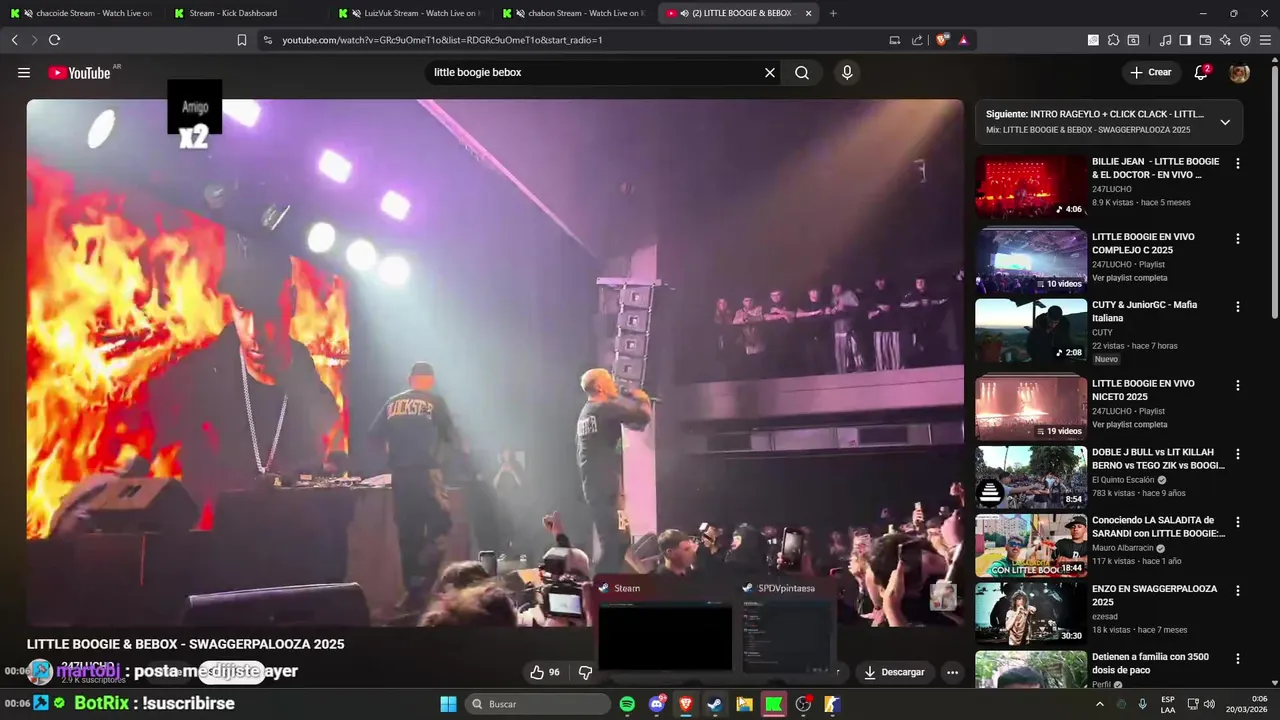The width and height of the screenshot is (1280, 720).
Task: Open El Quinto Escalón channel link
Action: (x=1123, y=480)
